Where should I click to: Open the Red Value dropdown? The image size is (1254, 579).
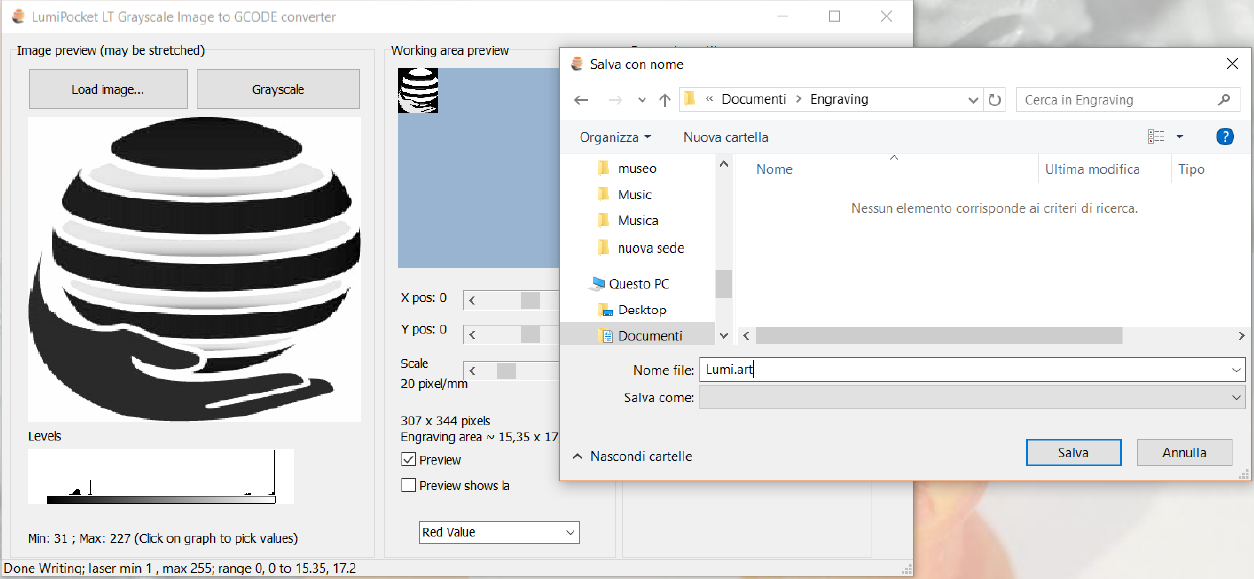pyautogui.click(x=499, y=532)
